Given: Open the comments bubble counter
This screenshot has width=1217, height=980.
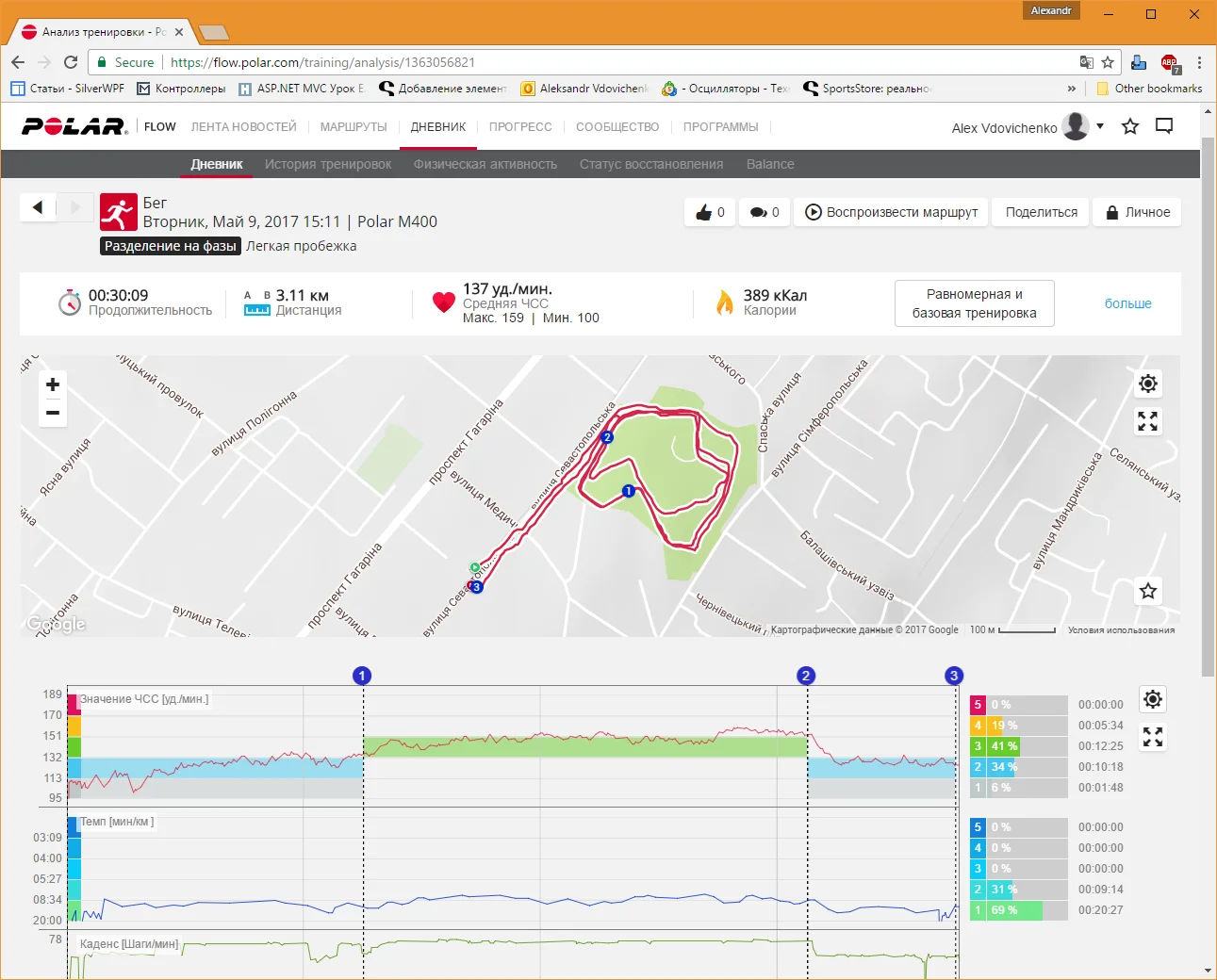Looking at the screenshot, I should click(765, 212).
